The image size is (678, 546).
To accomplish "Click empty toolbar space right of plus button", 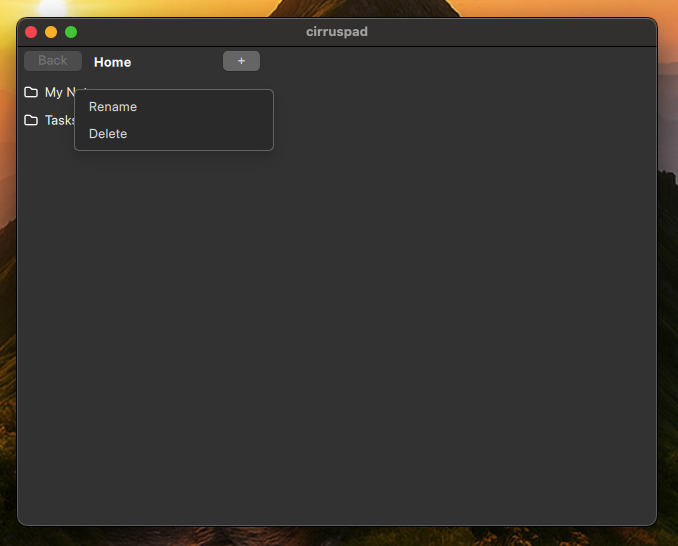I will point(450,61).
